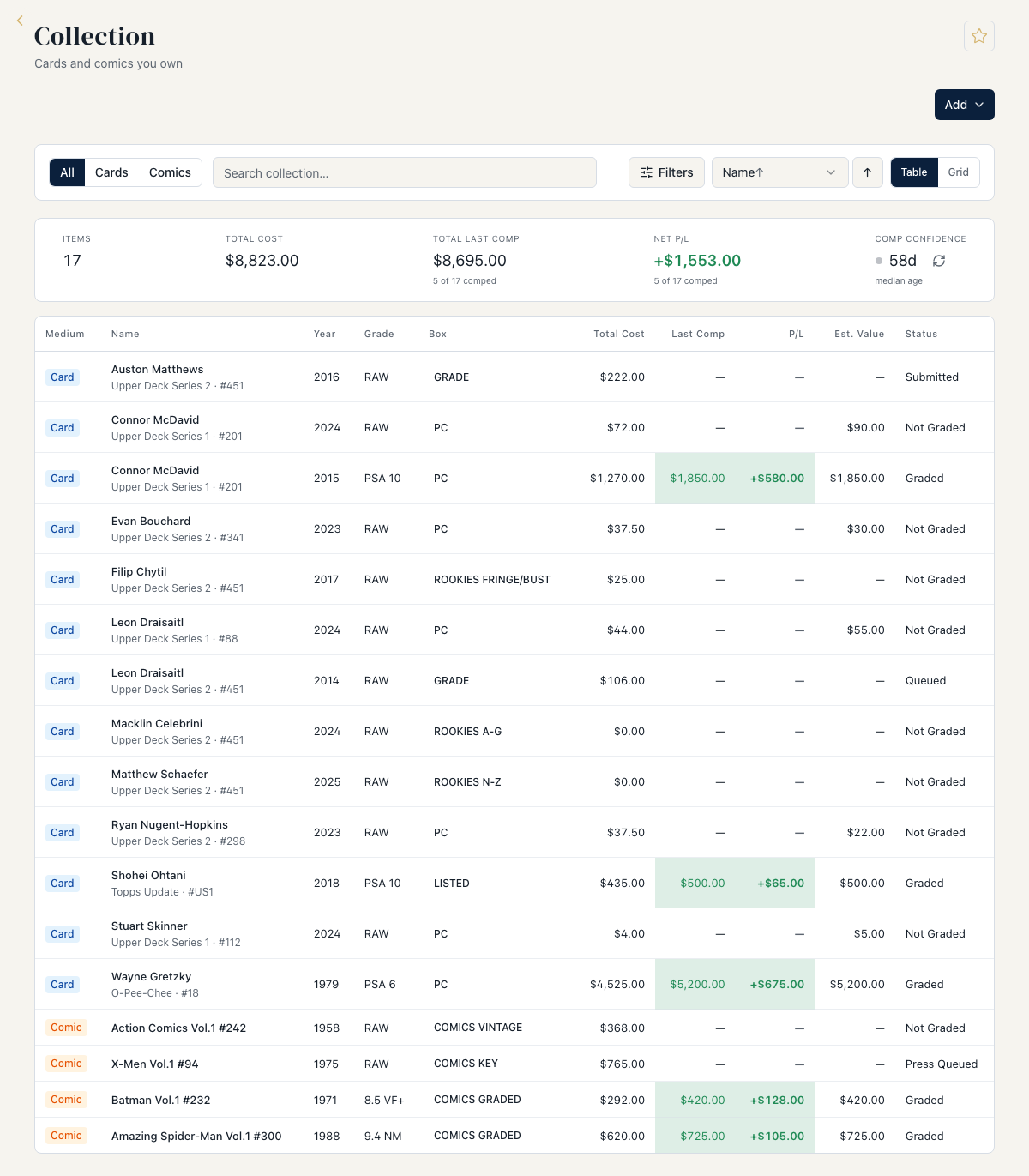This screenshot has width=1029, height=1176.
Task: Show All items in the collection
Action: click(68, 172)
